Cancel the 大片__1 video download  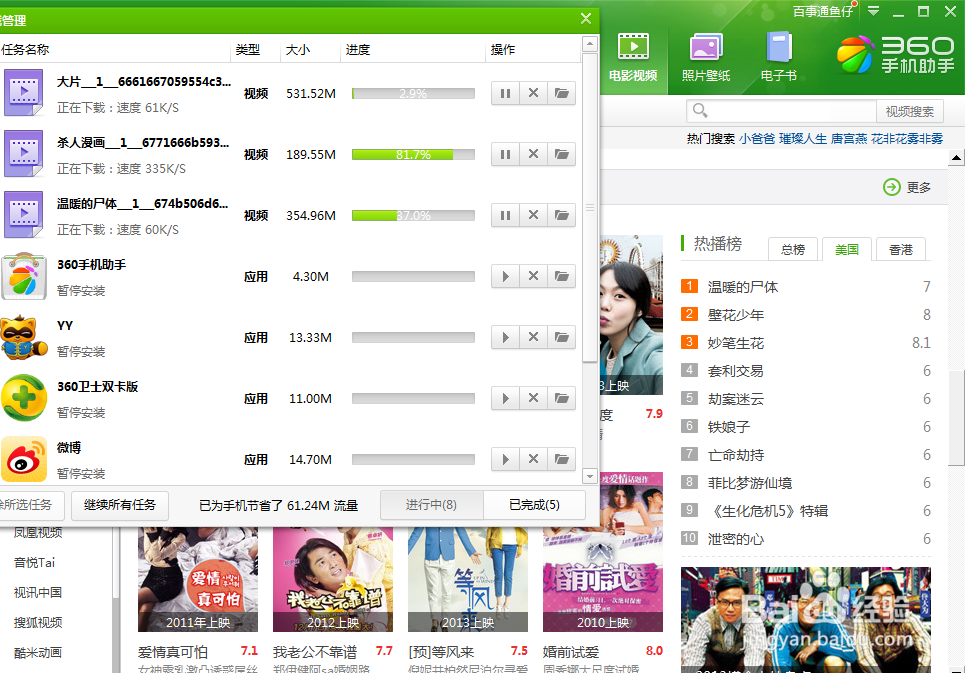(534, 94)
